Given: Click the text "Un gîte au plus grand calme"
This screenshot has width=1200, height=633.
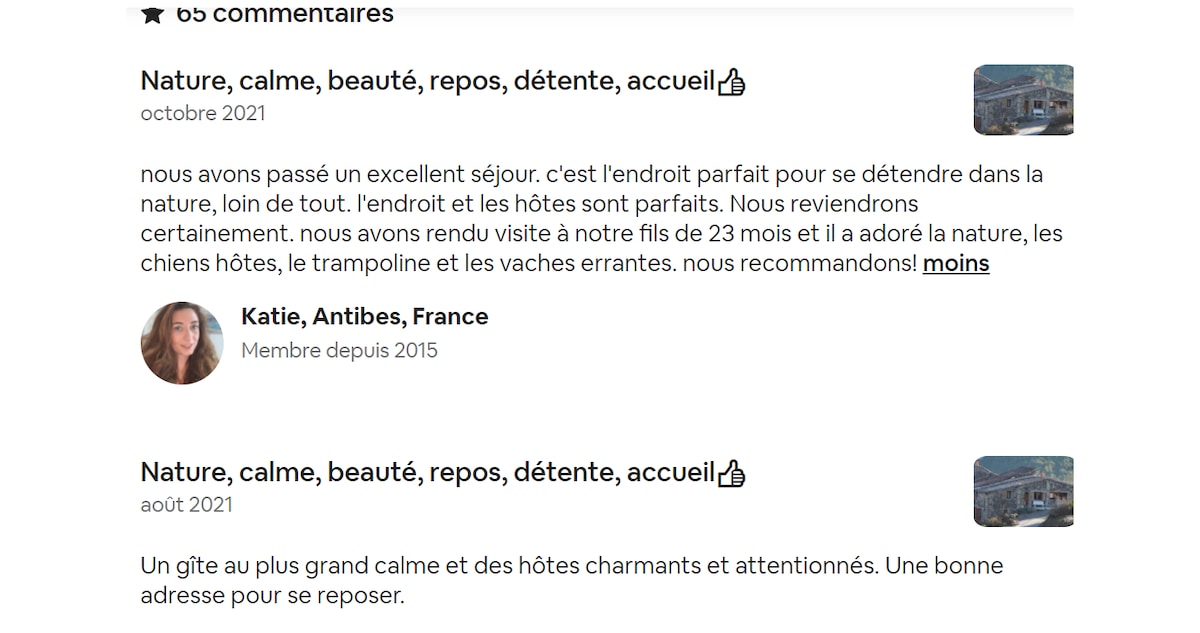Looking at the screenshot, I should pos(290,566).
